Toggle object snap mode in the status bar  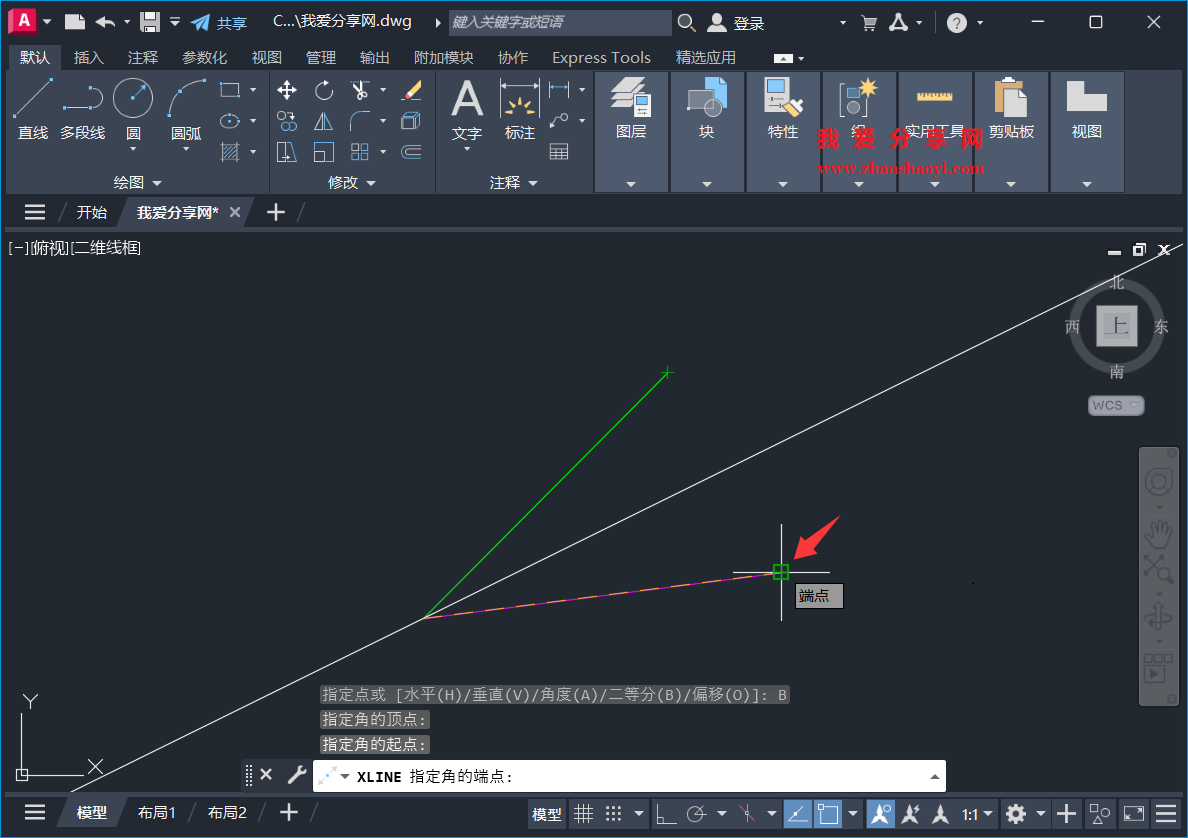pos(828,814)
